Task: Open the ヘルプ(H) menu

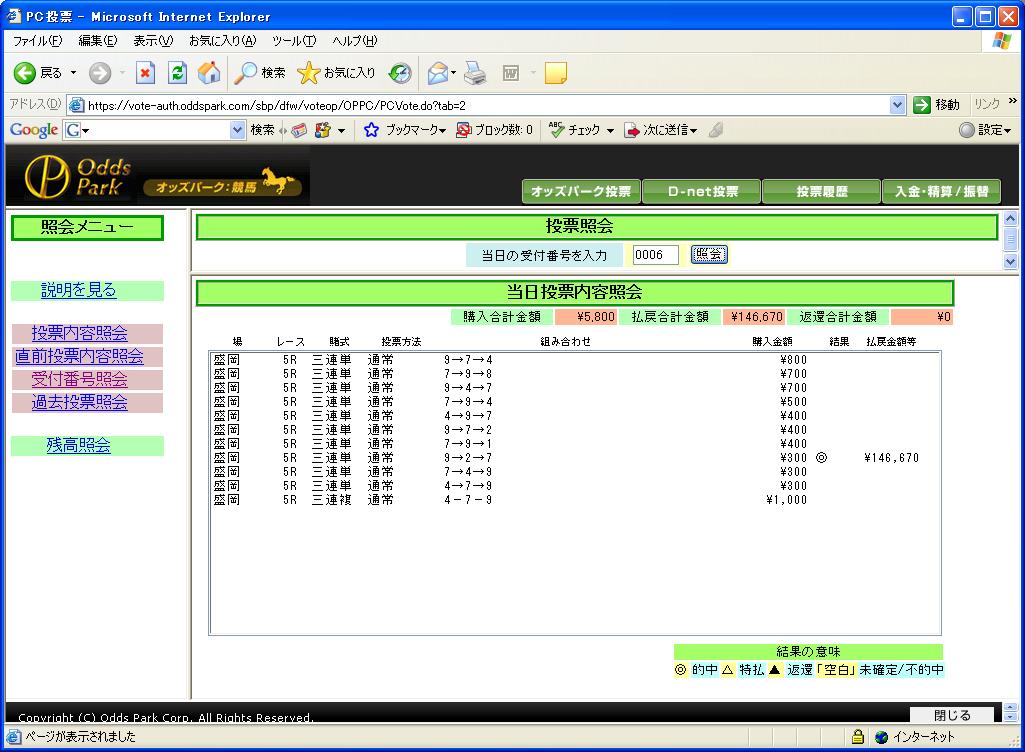Action: pyautogui.click(x=354, y=41)
